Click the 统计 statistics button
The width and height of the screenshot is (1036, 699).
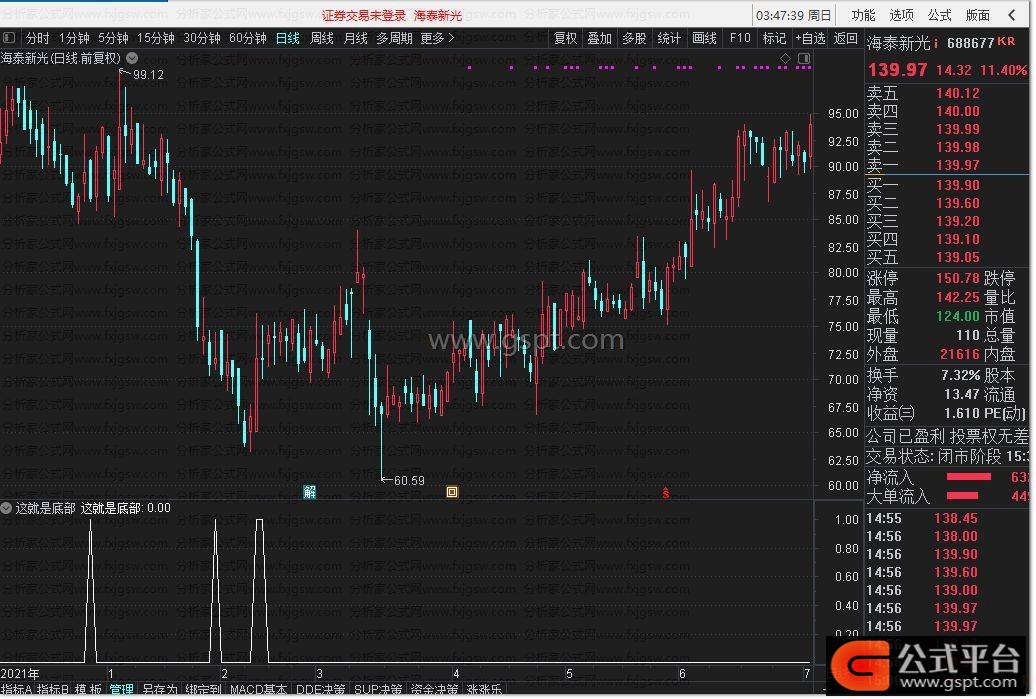[x=669, y=38]
